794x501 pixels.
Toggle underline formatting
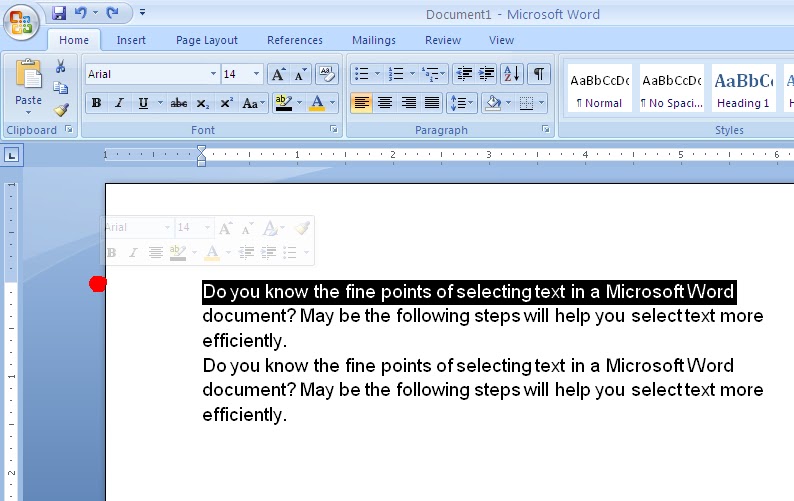143,103
